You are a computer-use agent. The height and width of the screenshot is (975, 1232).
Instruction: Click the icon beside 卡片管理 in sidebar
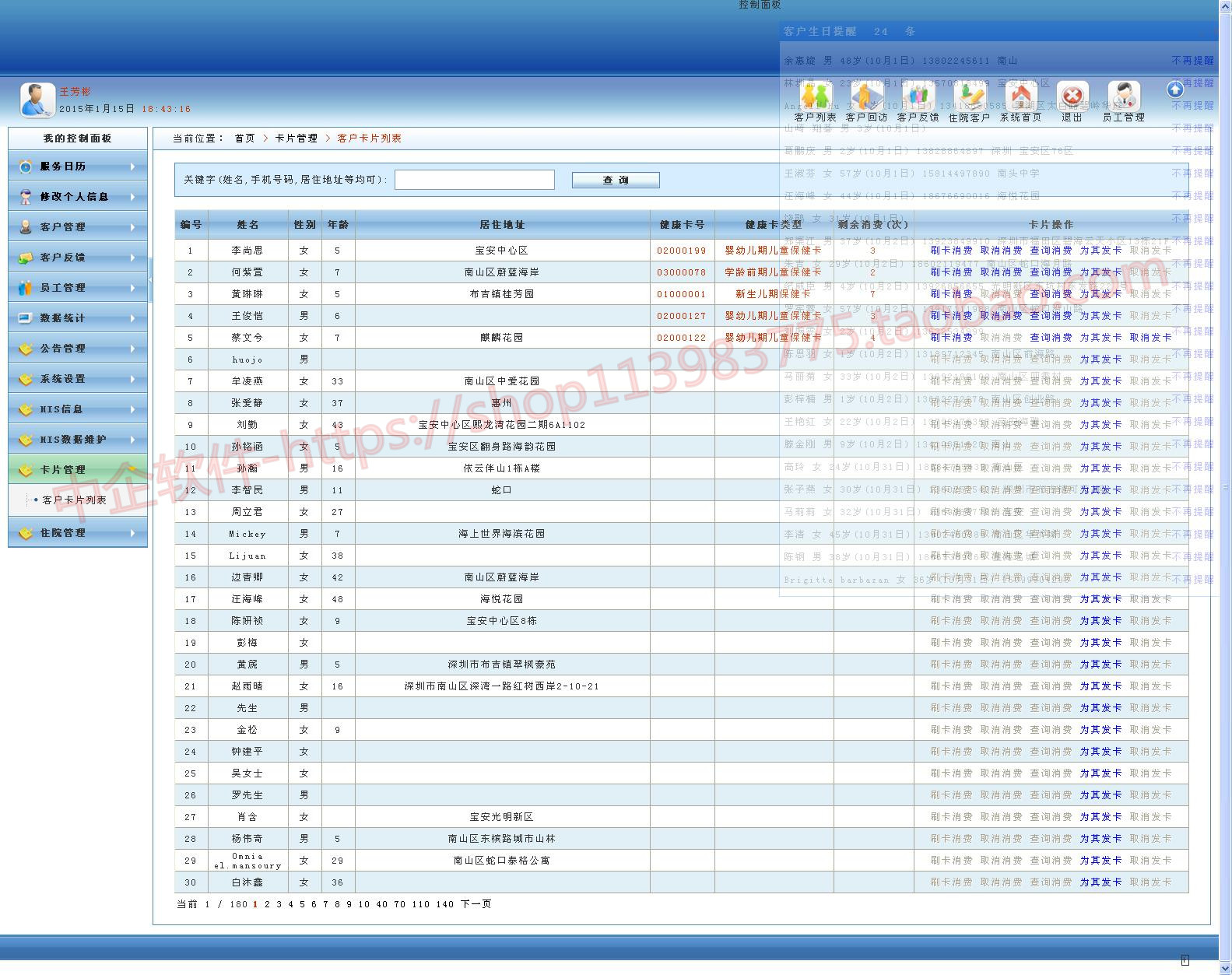pos(26,470)
